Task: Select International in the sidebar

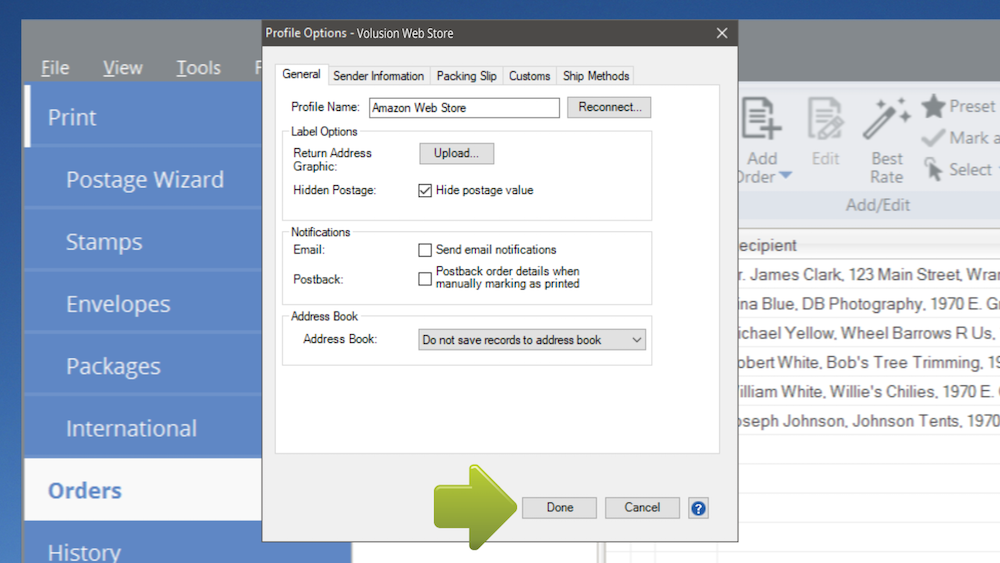Action: click(143, 428)
